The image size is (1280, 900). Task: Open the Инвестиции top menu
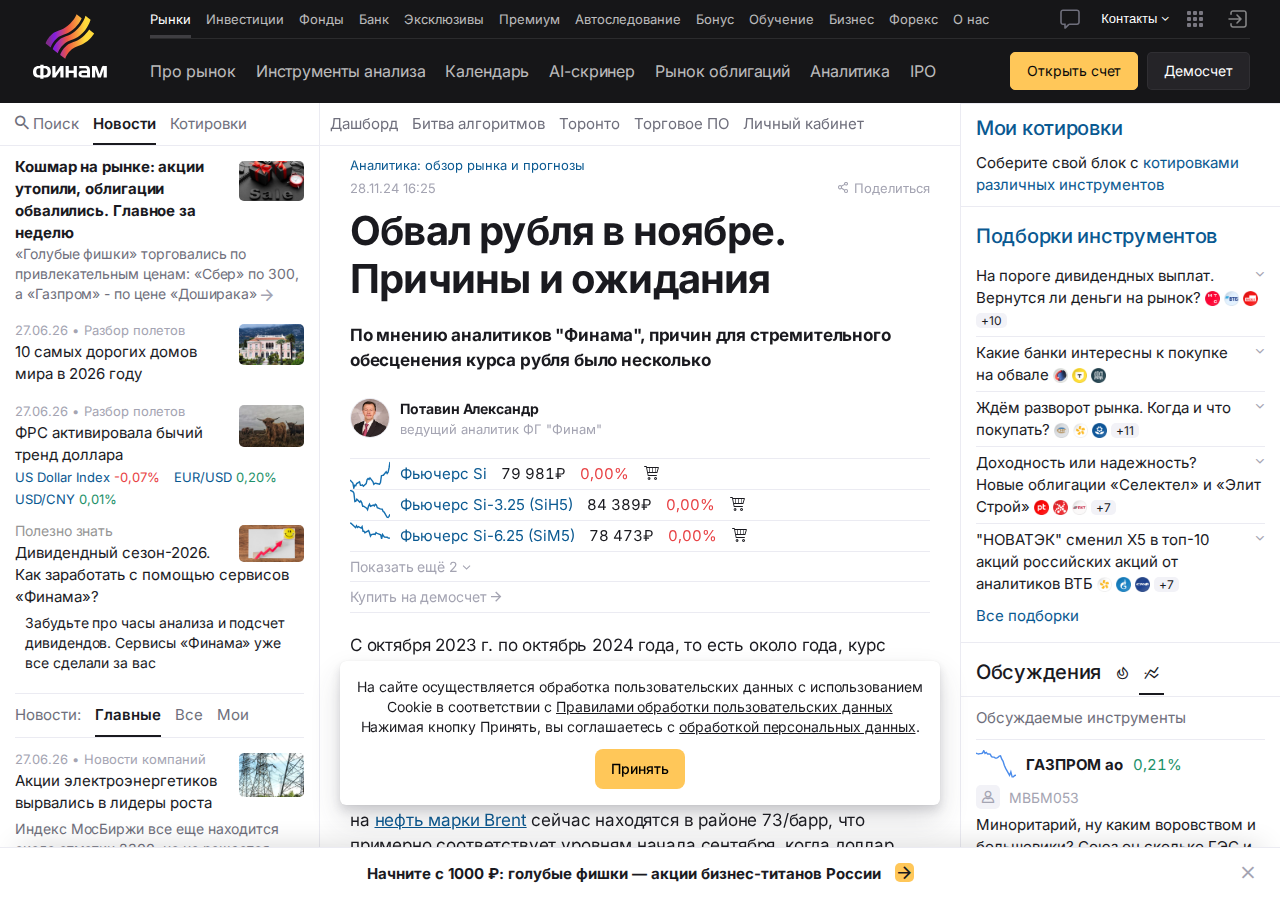[245, 19]
